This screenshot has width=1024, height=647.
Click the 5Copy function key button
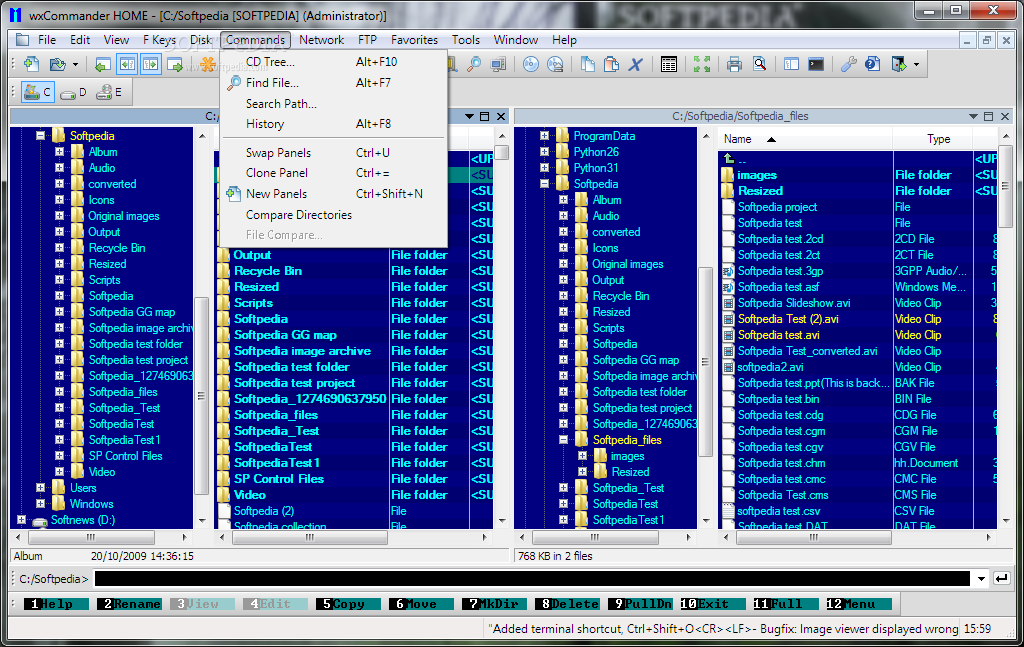348,604
